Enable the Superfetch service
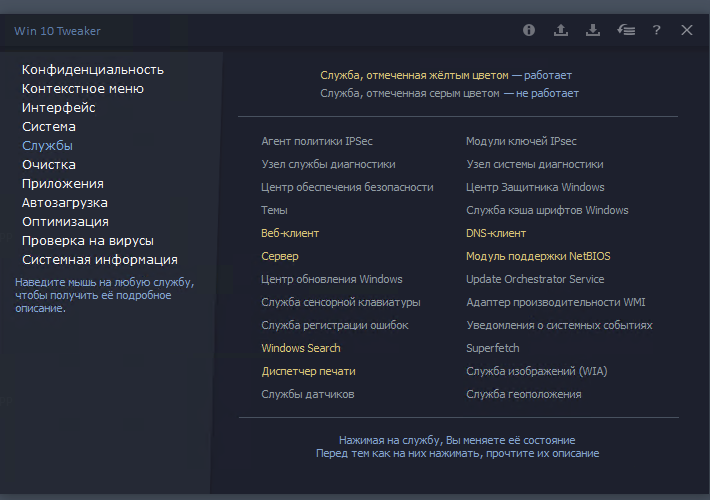The width and height of the screenshot is (710, 500). point(493,348)
